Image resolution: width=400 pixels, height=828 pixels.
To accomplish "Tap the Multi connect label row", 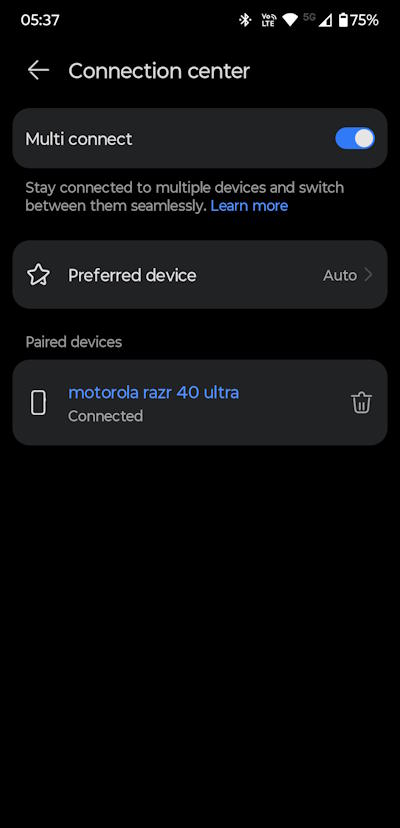I will tap(200, 138).
